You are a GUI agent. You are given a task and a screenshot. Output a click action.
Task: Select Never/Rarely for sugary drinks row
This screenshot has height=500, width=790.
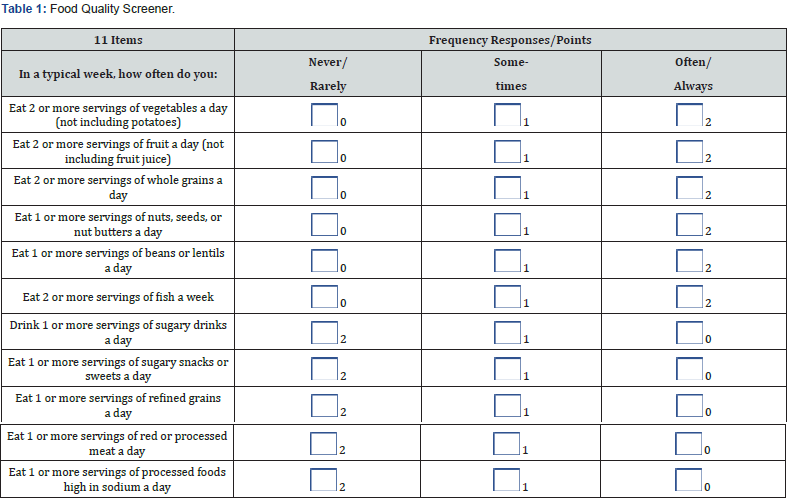tap(324, 333)
